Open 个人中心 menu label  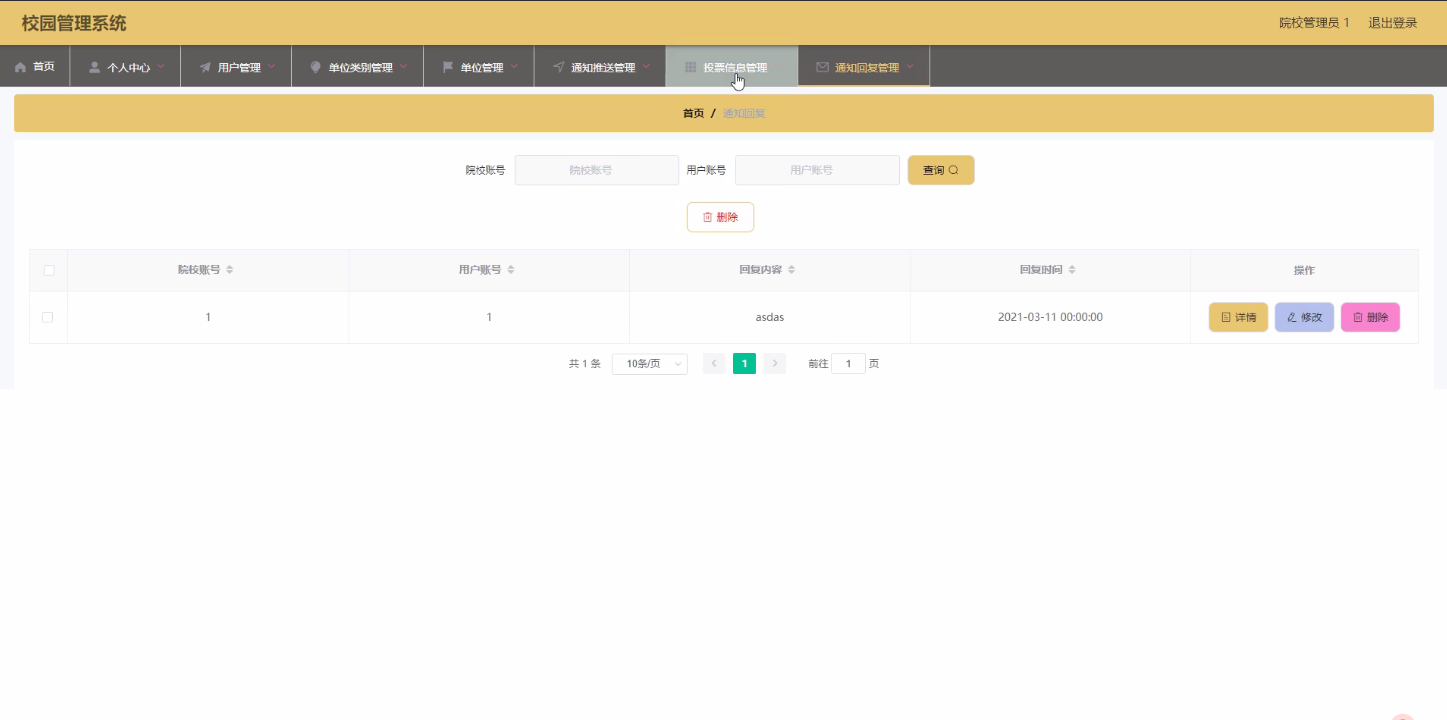tap(129, 68)
